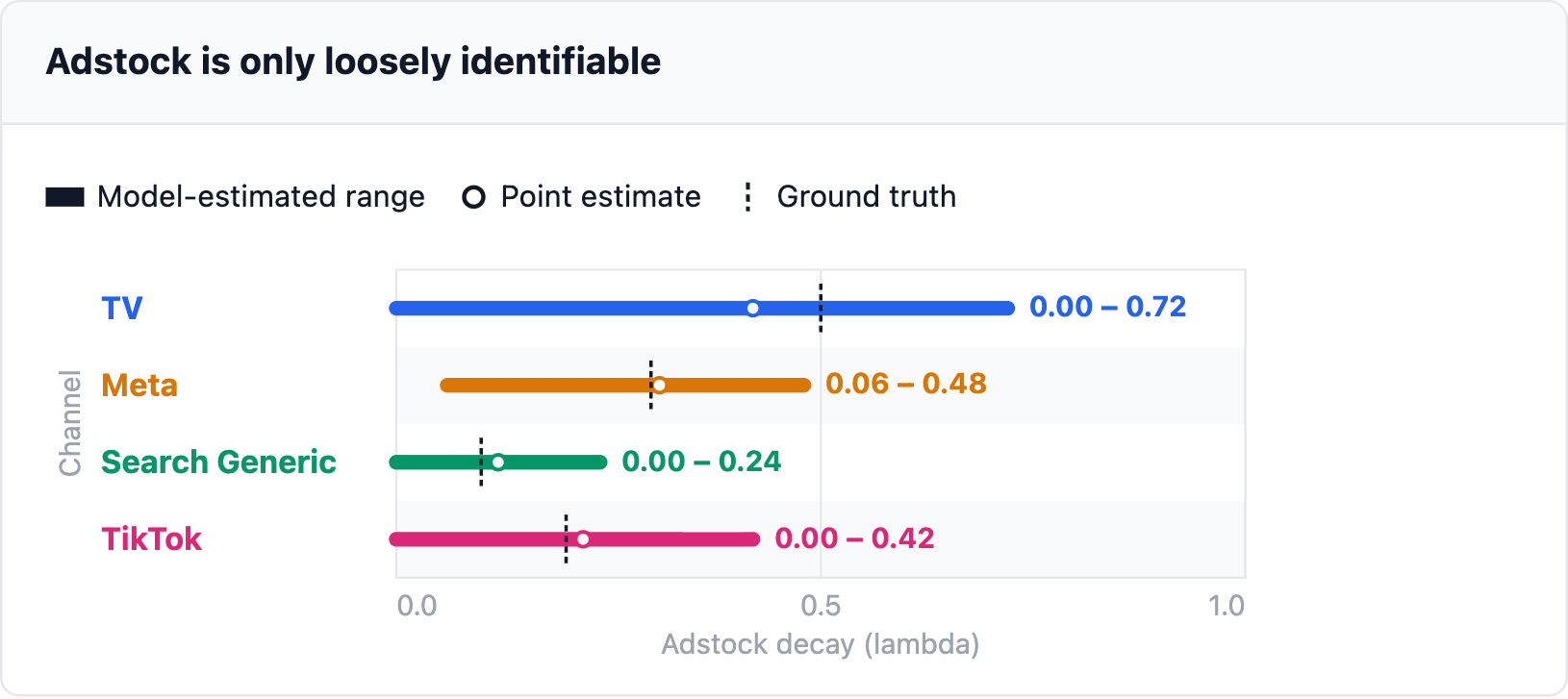The image size is (1568, 699).
Task: Select the Search Generic point estimate marker
Action: pyautogui.click(x=497, y=462)
